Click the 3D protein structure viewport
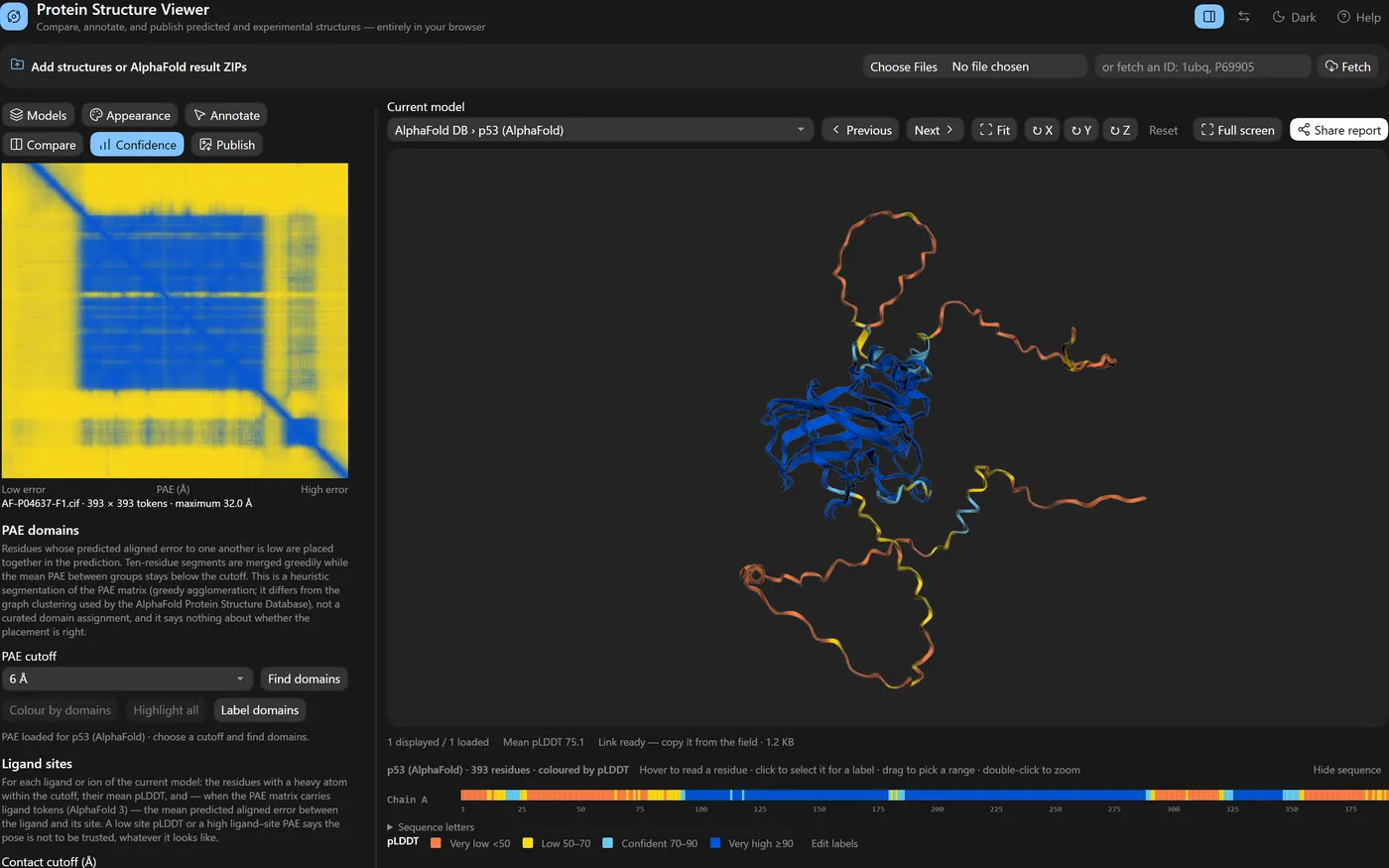1389x868 pixels. click(887, 439)
